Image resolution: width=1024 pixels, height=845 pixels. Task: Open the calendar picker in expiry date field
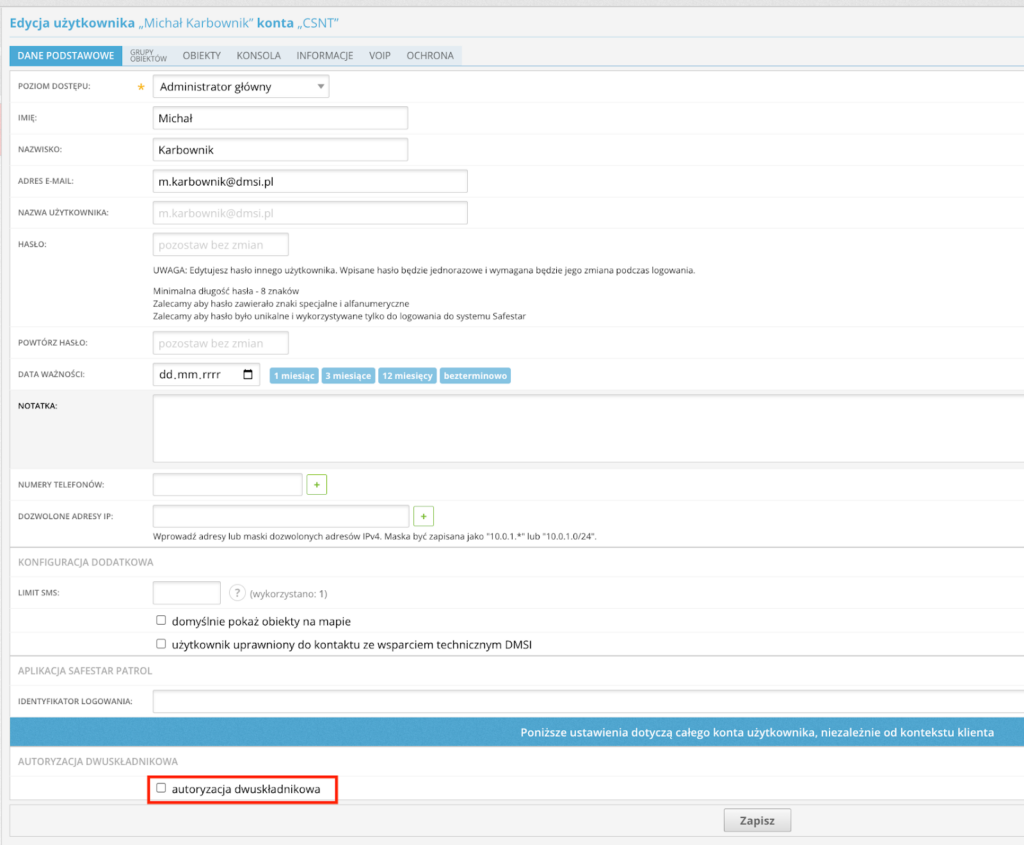click(x=248, y=375)
